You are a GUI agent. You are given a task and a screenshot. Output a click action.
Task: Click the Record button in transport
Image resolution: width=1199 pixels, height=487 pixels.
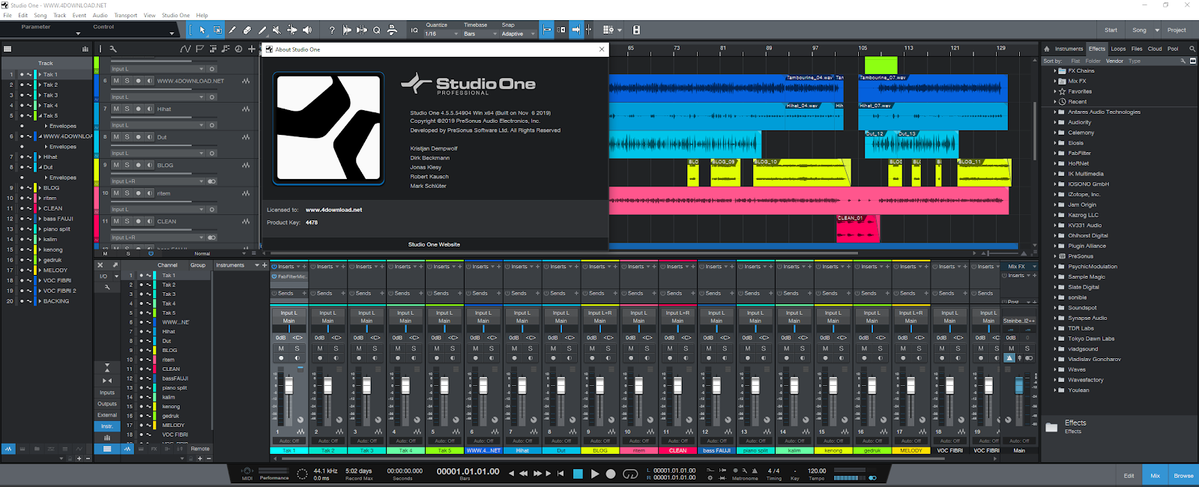click(x=611, y=474)
